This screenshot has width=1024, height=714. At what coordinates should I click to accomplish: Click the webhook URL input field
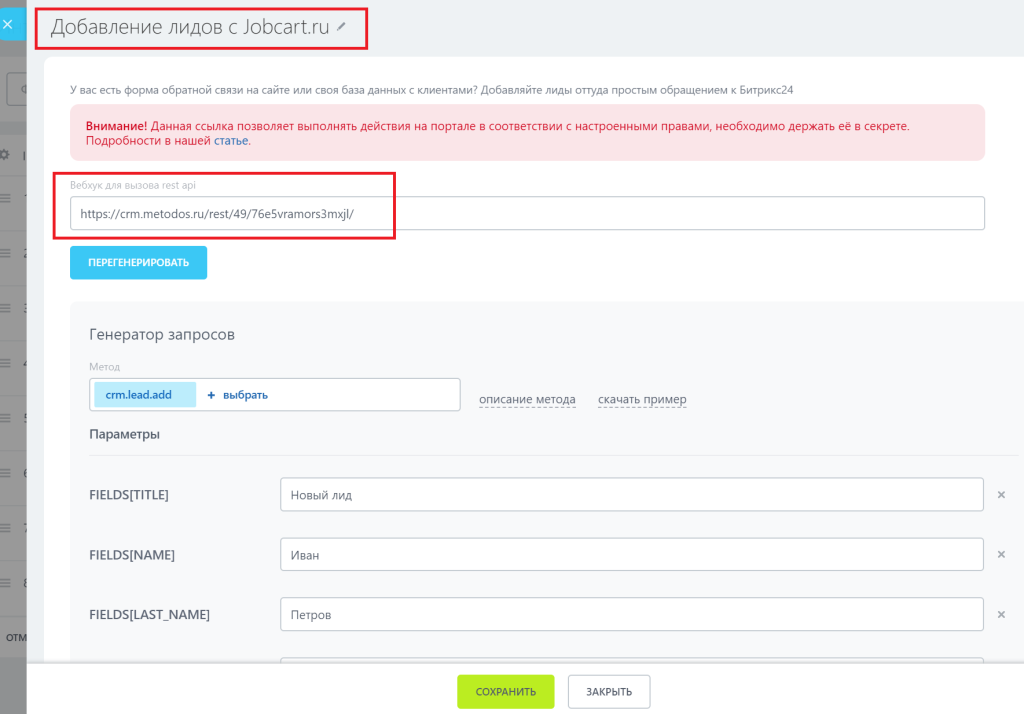[527, 213]
